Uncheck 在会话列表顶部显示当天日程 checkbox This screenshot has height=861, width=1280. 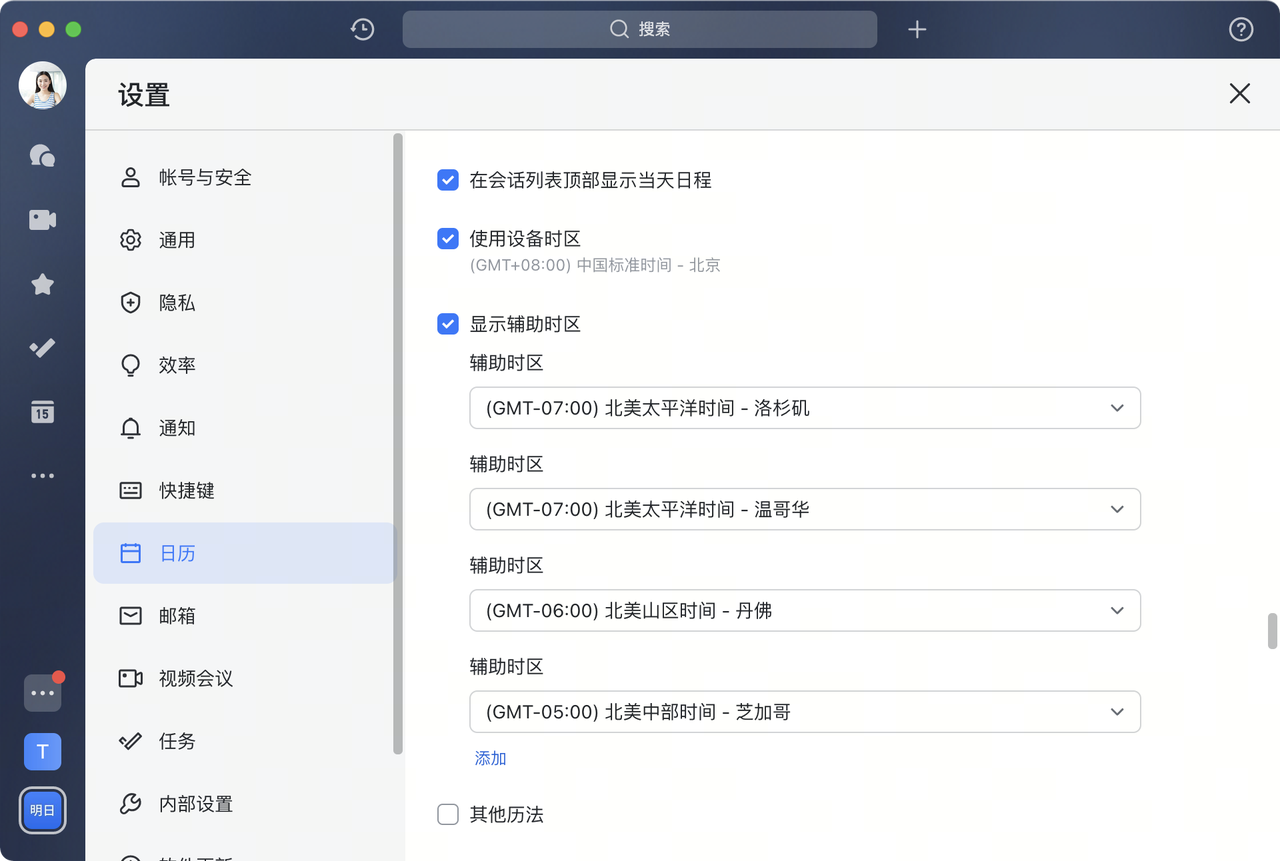tap(448, 180)
